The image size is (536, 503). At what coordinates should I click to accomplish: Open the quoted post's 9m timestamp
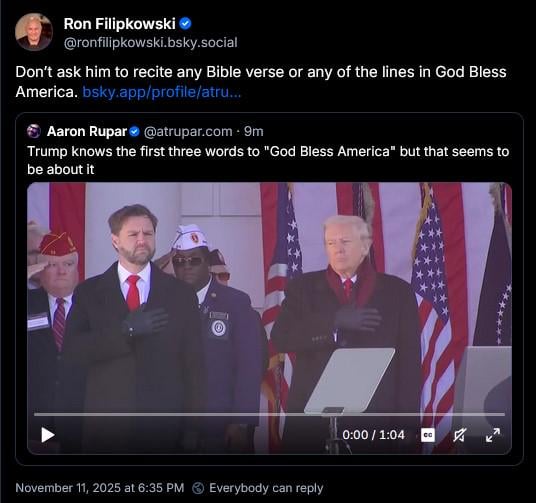click(254, 131)
